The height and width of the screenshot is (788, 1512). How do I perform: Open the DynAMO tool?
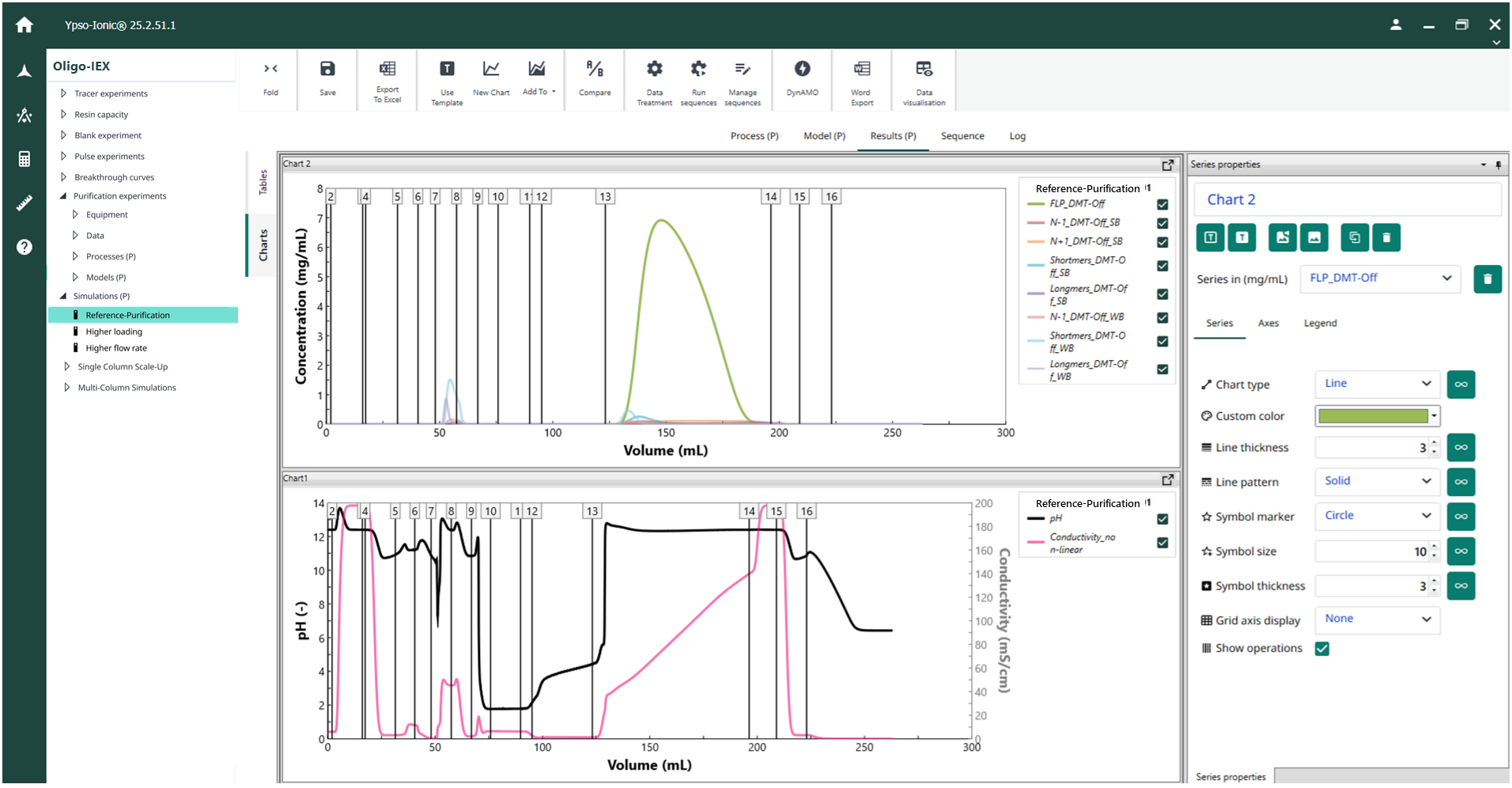801,79
